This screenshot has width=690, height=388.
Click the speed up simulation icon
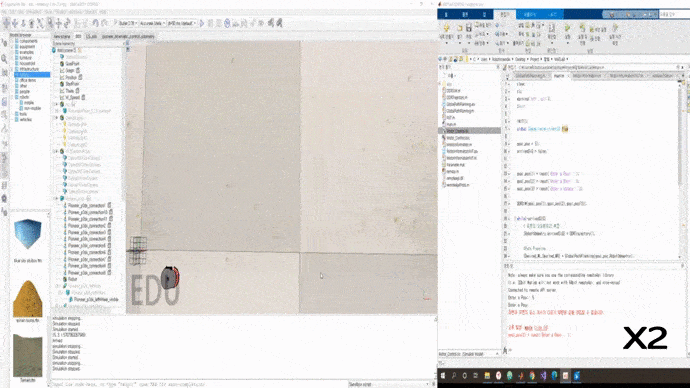point(244,23)
